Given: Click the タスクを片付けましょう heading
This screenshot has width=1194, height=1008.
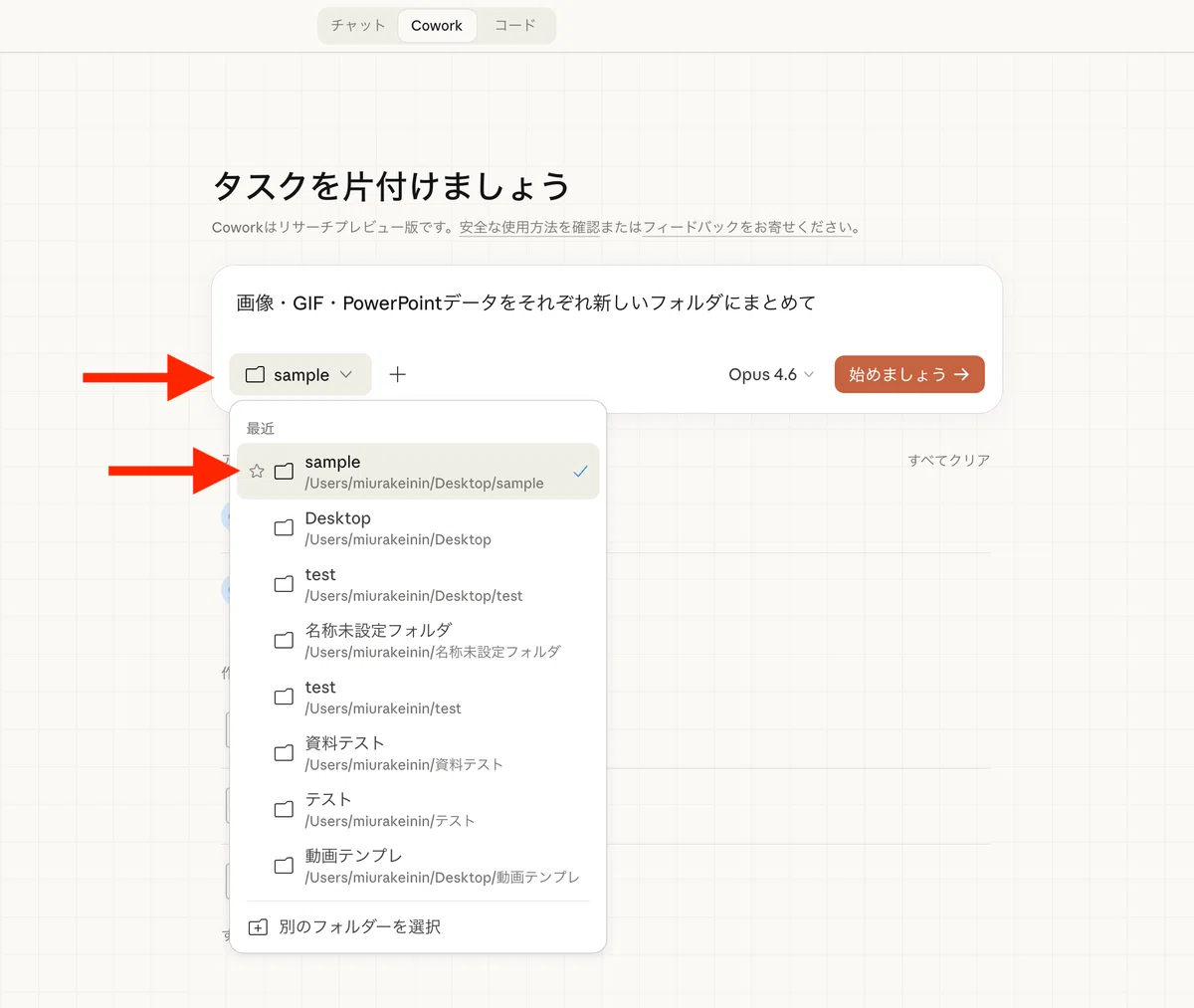Looking at the screenshot, I should tap(391, 186).
